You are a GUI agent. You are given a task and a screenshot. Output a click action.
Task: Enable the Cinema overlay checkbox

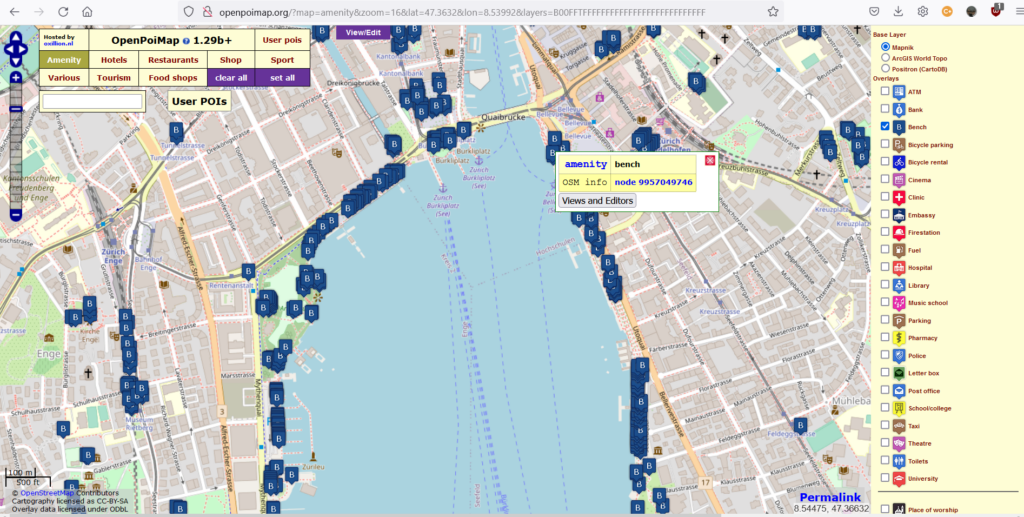pos(885,180)
